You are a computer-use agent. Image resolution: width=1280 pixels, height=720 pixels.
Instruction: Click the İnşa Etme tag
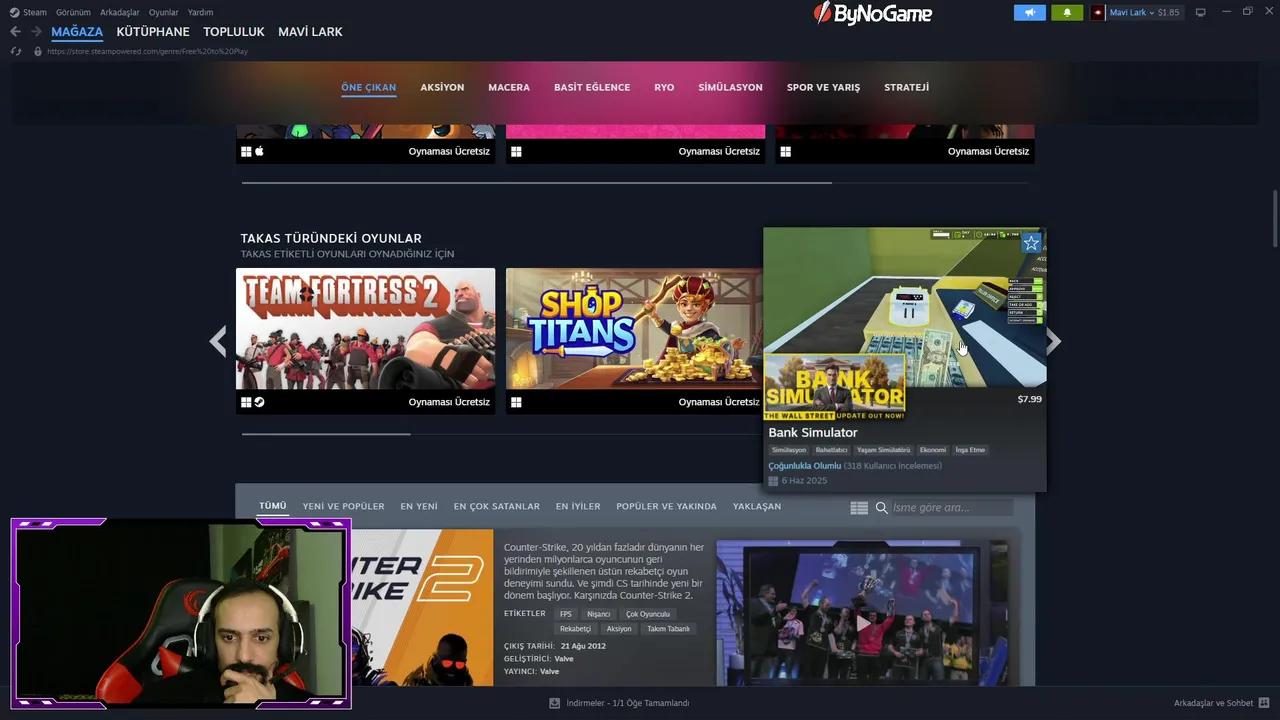970,450
